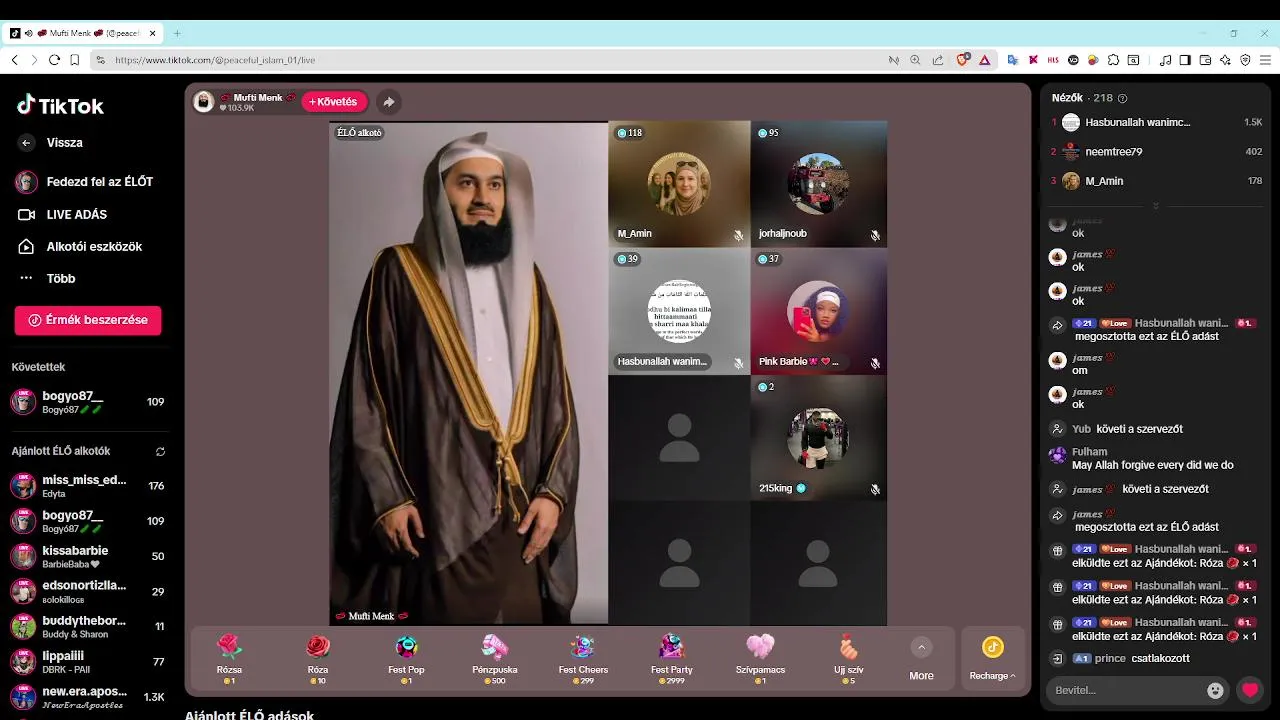Viewport: 1280px width, 720px height.
Task: Send the Fest Pop gift
Action: point(406,658)
